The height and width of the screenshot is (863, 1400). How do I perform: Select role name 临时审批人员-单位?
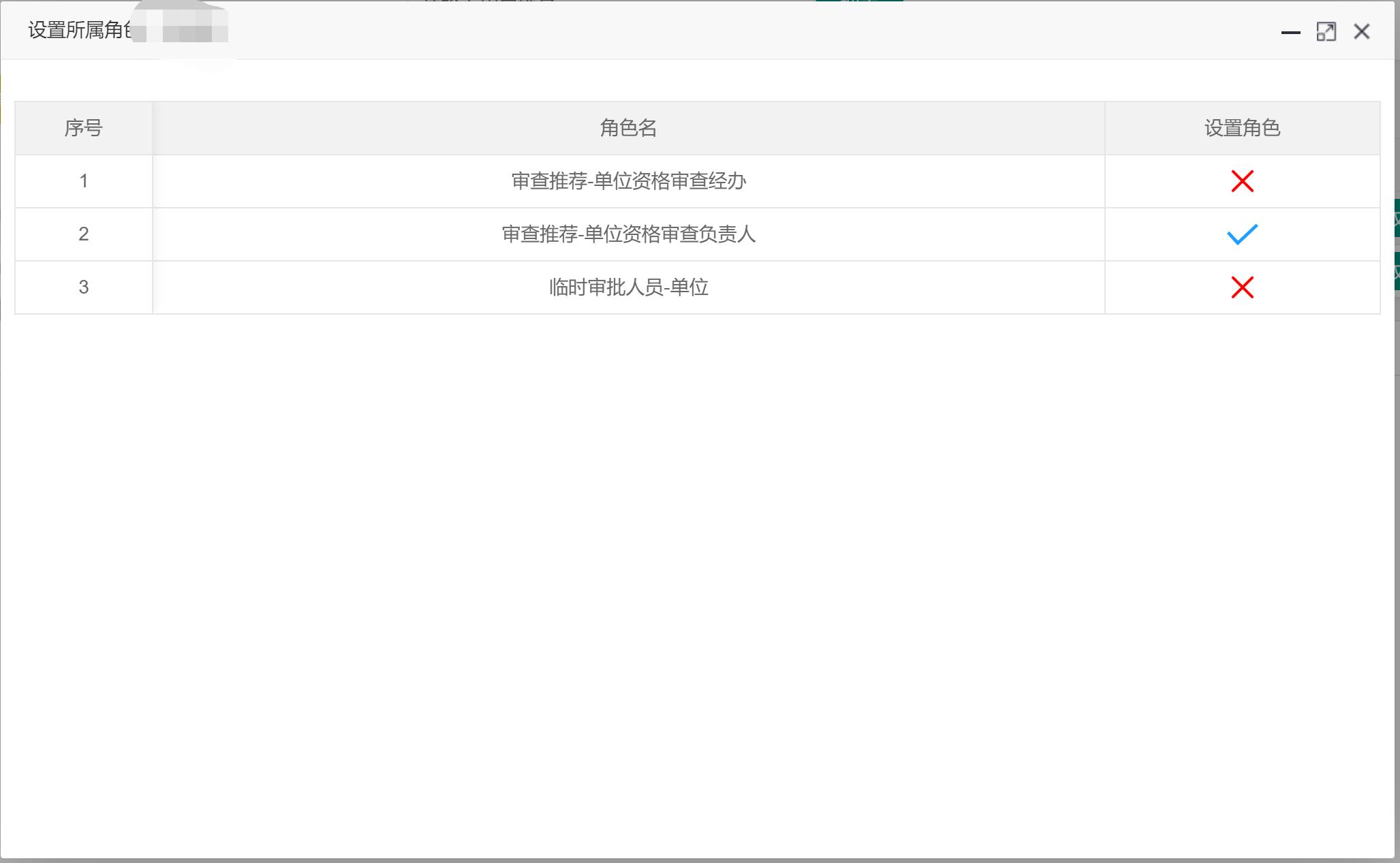pos(628,287)
